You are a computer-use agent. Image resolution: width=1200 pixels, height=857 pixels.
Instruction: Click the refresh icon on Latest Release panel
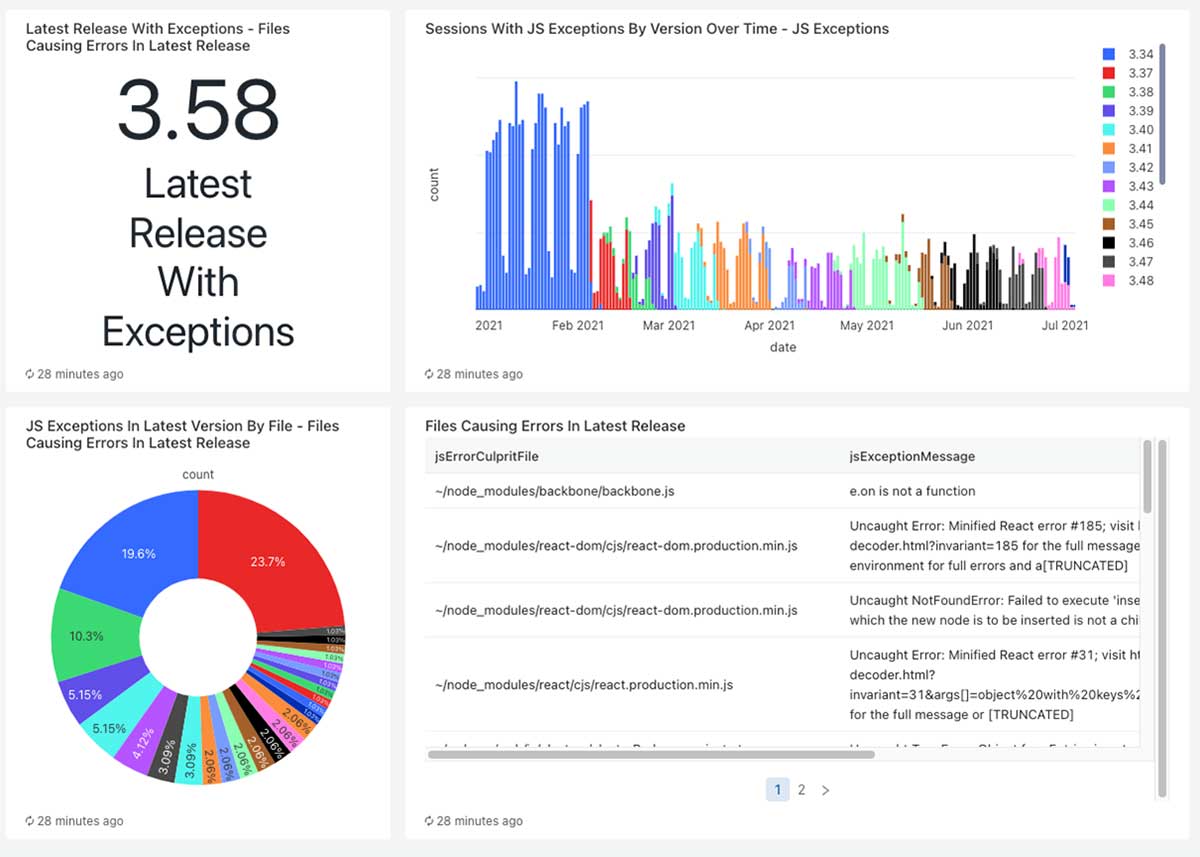coord(31,374)
